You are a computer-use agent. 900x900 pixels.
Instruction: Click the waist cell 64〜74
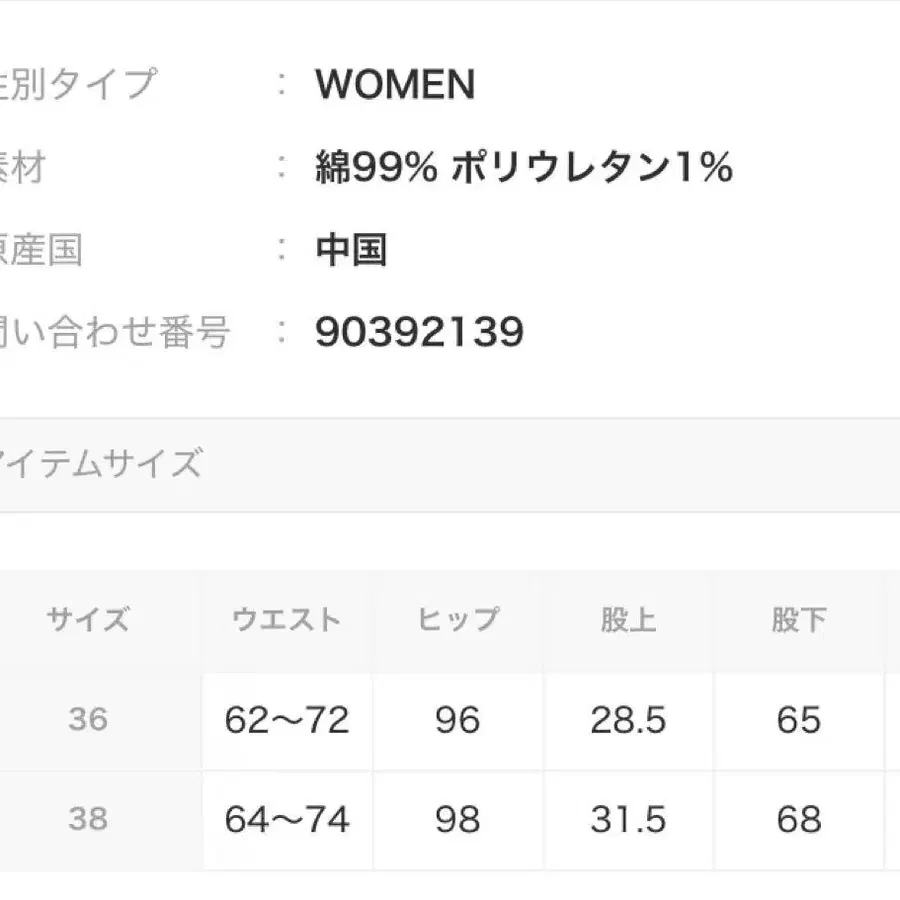286,820
